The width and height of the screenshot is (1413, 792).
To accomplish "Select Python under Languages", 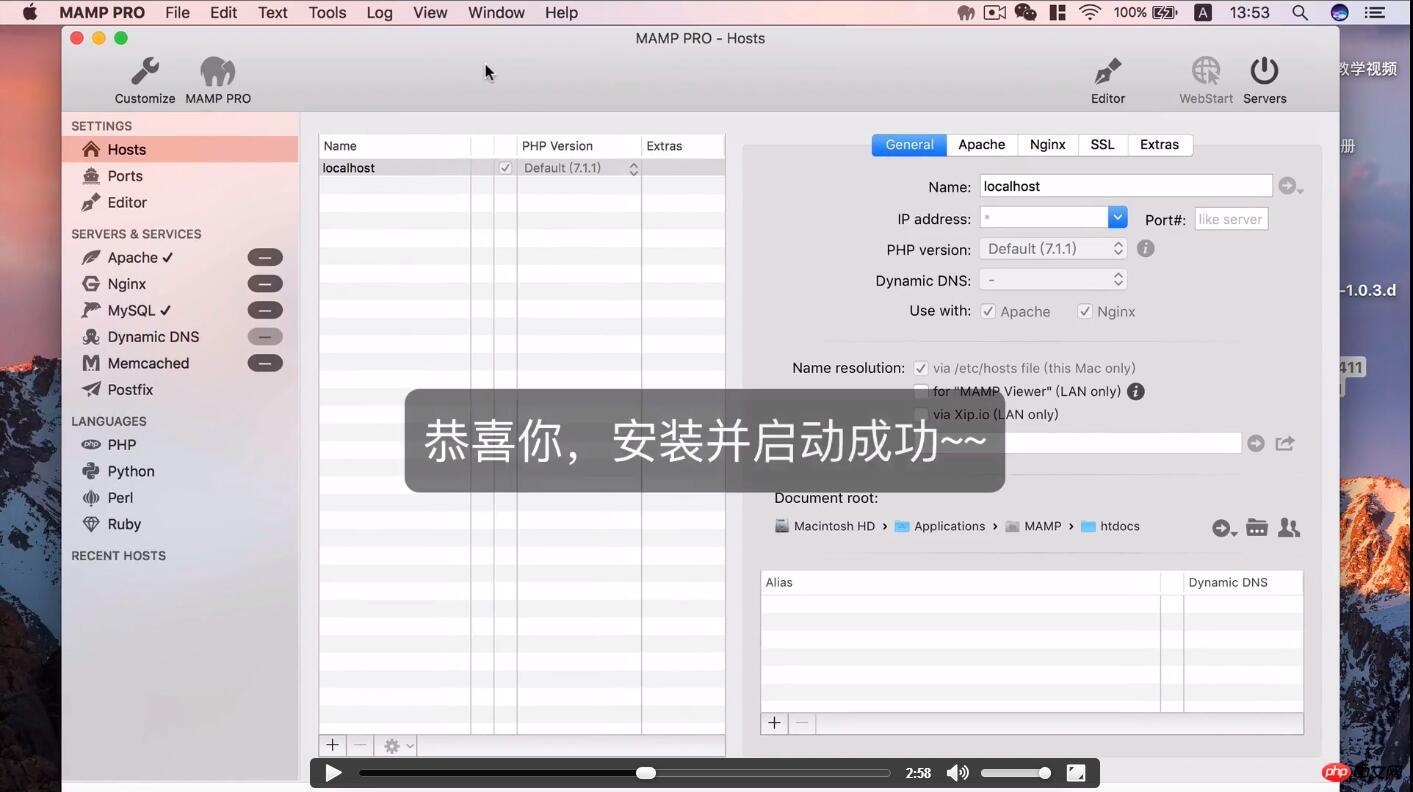I will coord(131,471).
